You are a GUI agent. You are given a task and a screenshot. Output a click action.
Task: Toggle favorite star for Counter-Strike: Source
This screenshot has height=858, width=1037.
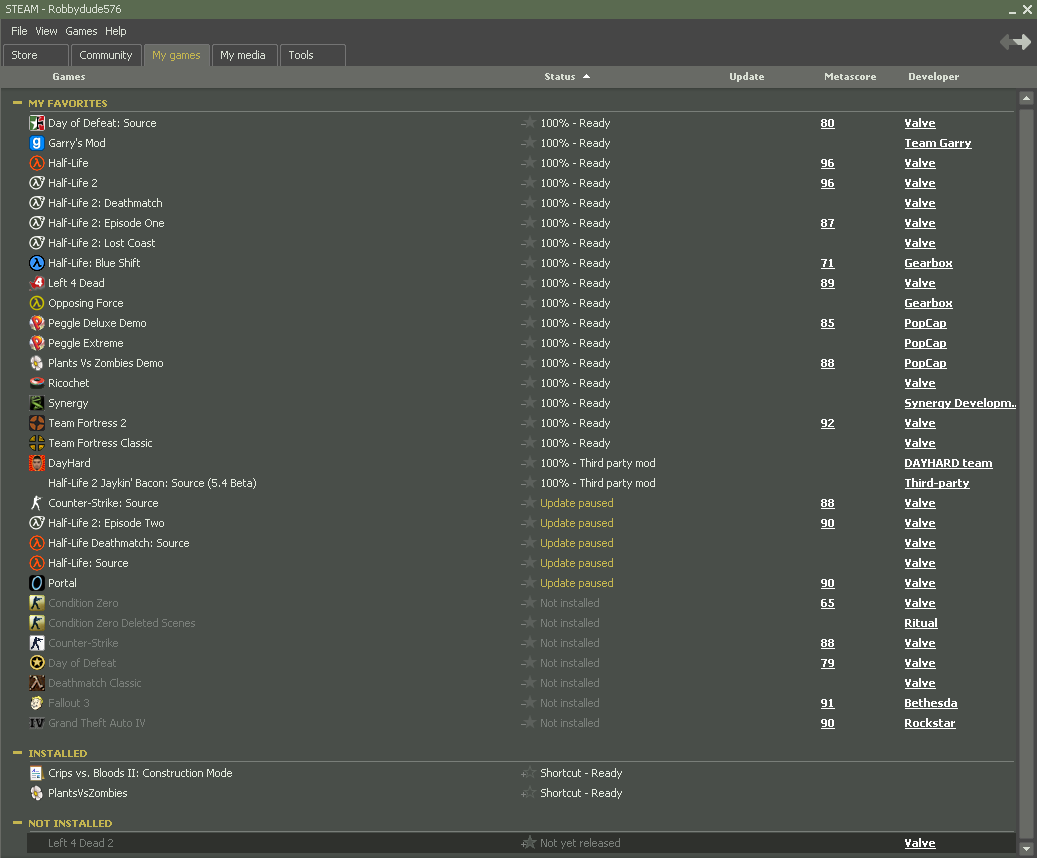[528, 503]
